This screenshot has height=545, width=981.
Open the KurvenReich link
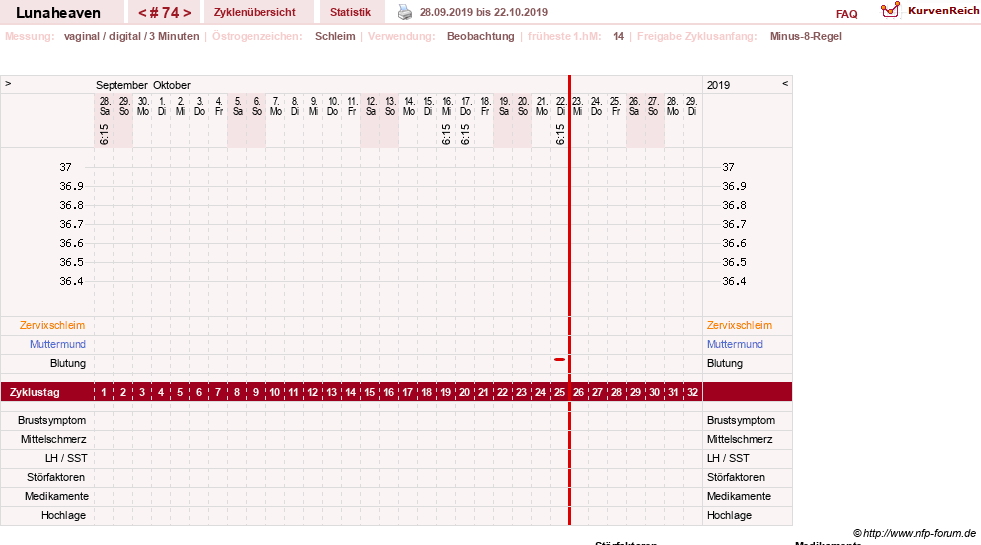coord(943,11)
